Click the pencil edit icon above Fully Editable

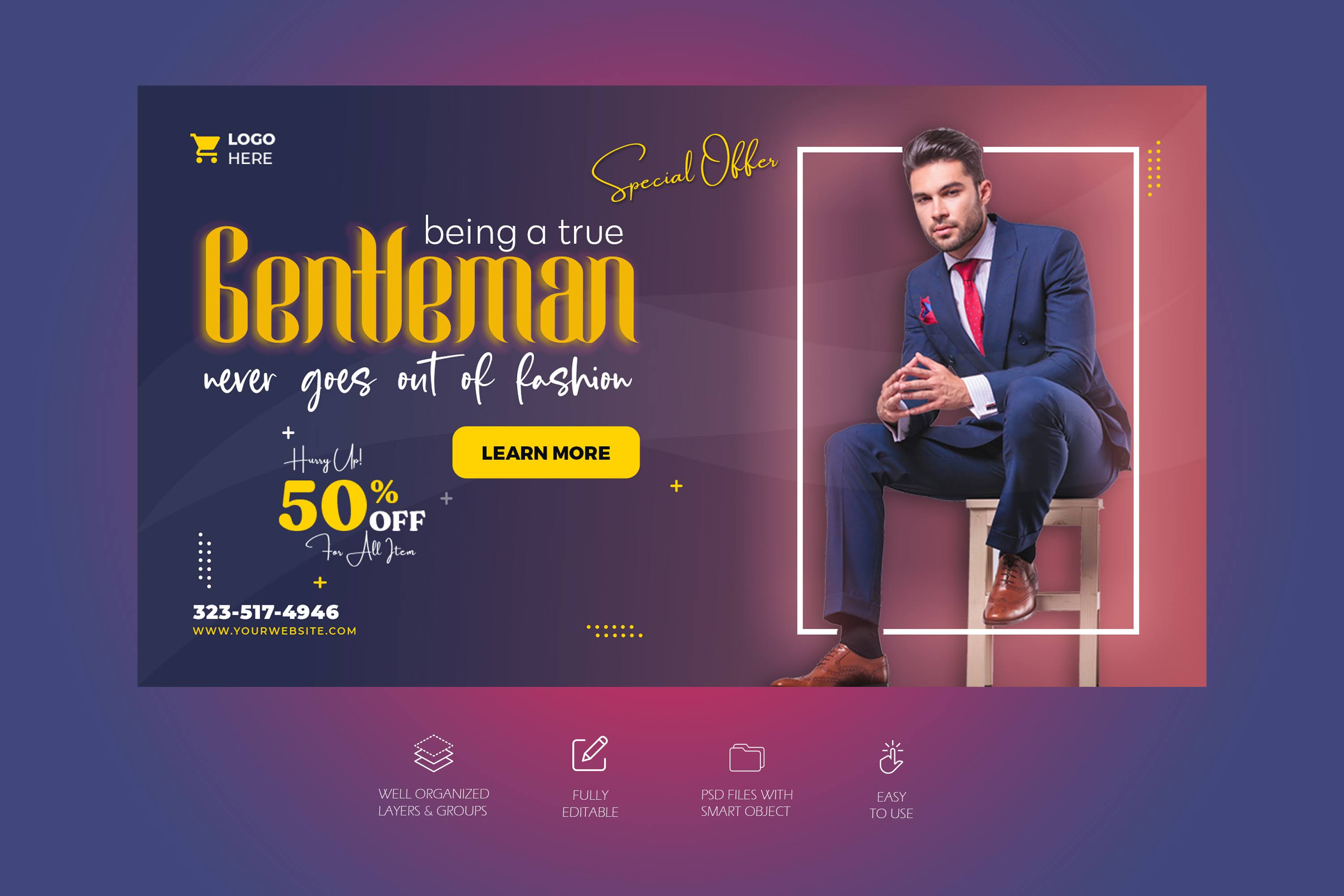[x=590, y=754]
